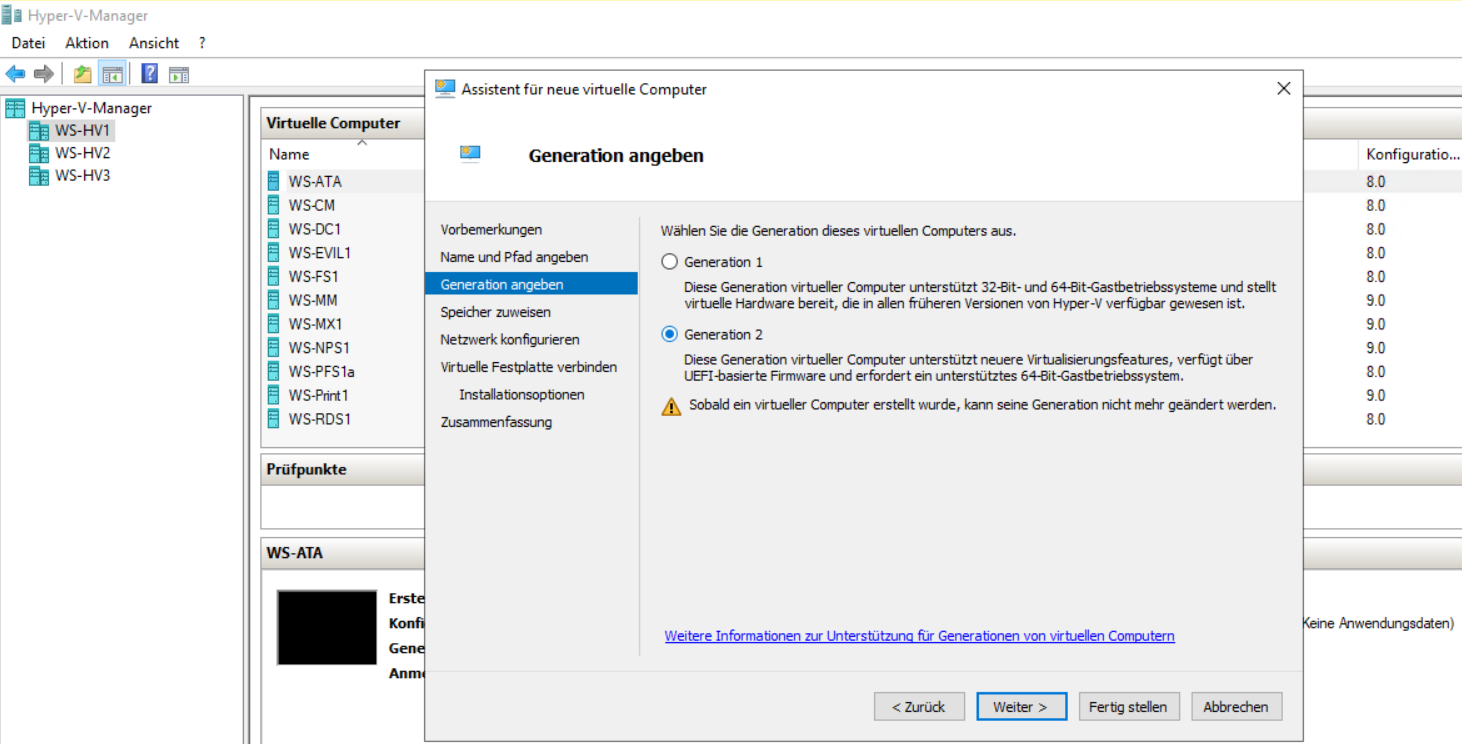Viewport: 1462px width, 744px height.
Task: Click the VM icon next to WS-PFS1a
Action: (275, 371)
